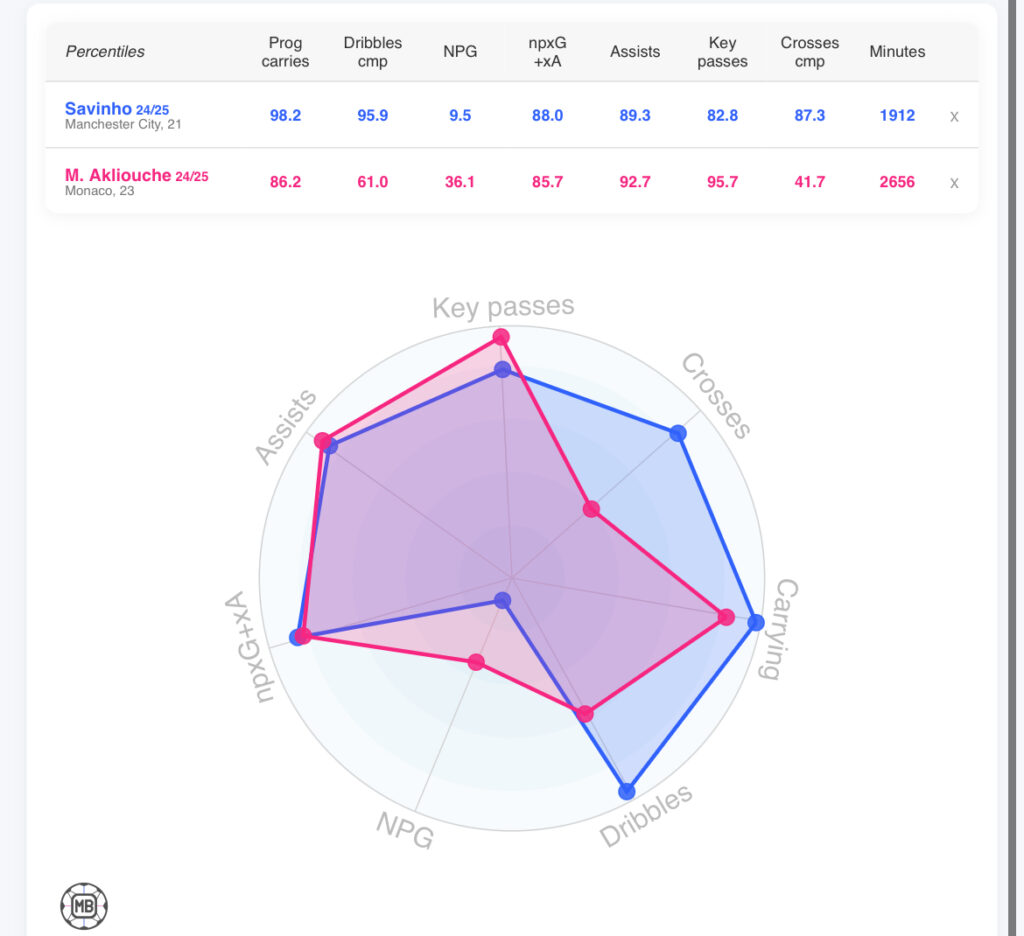Click the MB logo badge icon
The width and height of the screenshot is (1024, 936).
(84, 906)
